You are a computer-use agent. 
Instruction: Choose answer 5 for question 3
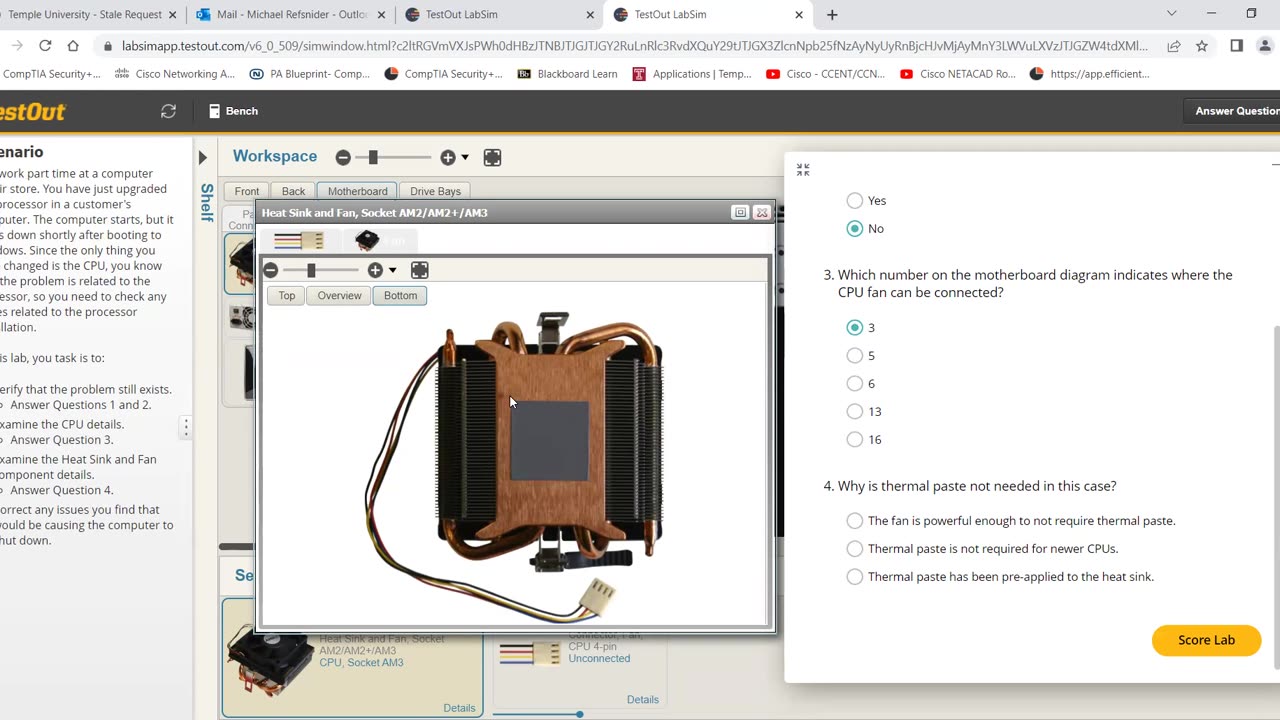tap(854, 355)
